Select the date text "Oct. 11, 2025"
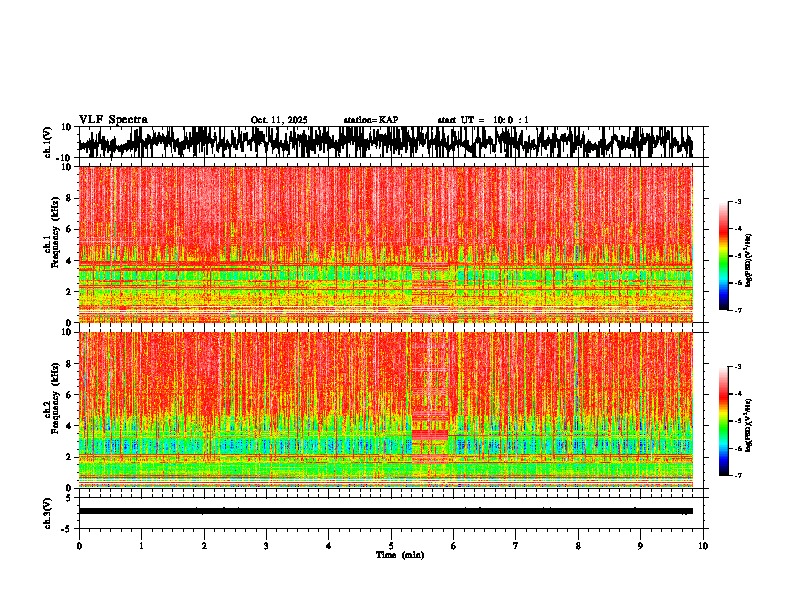The height and width of the screenshot is (612, 792). click(x=279, y=120)
